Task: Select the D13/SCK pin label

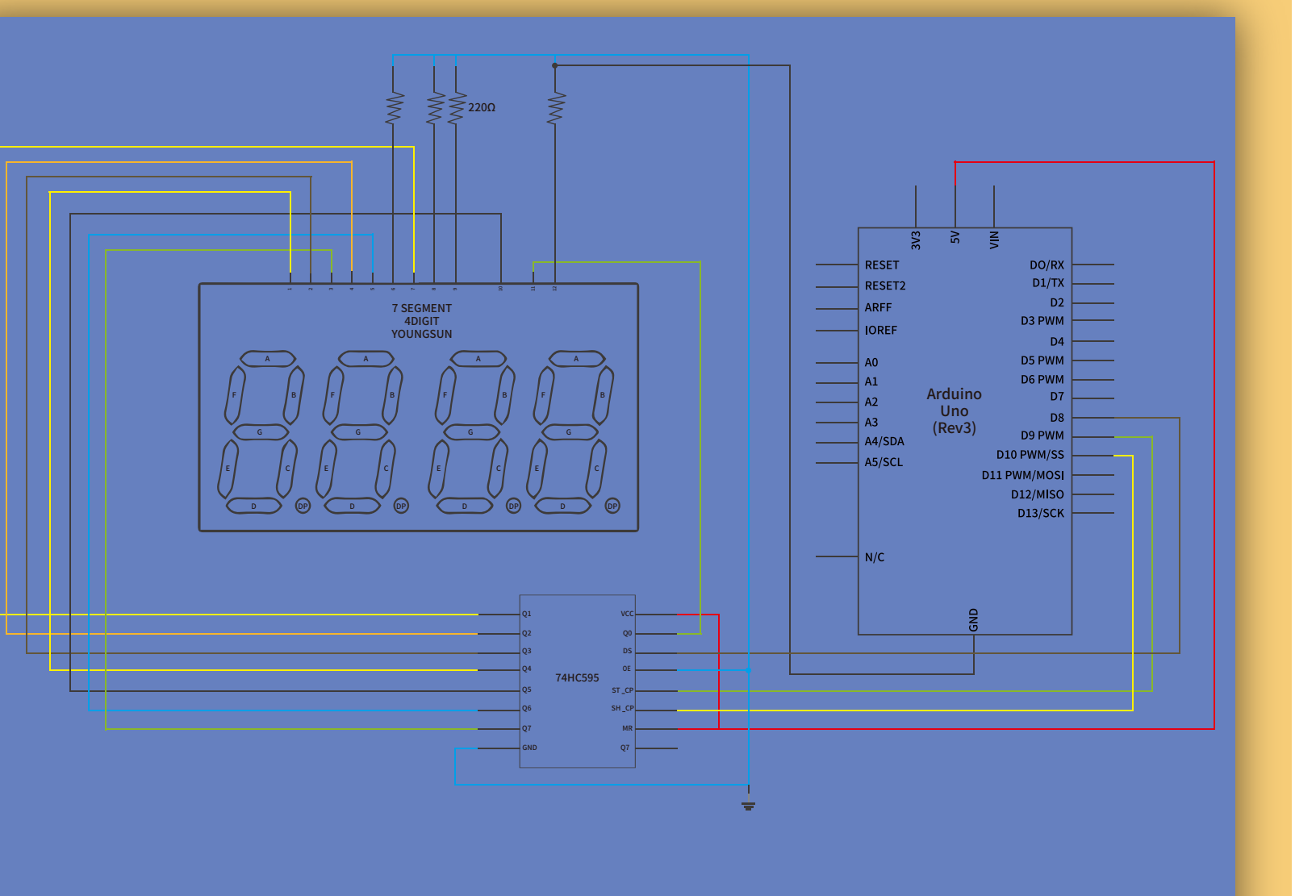Action: click(1041, 514)
